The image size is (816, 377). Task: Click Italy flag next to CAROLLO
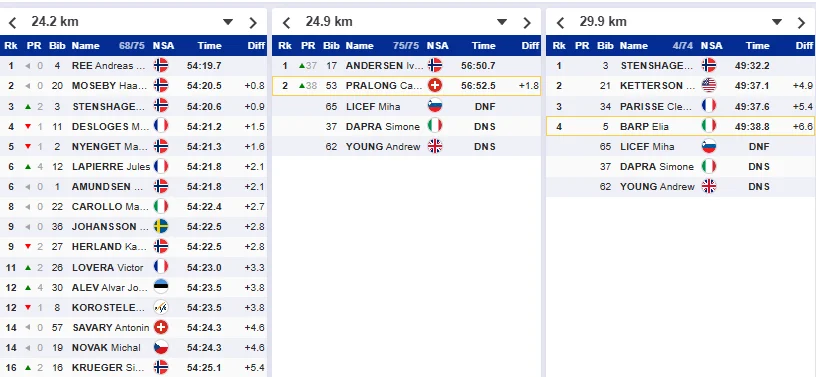pos(161,206)
